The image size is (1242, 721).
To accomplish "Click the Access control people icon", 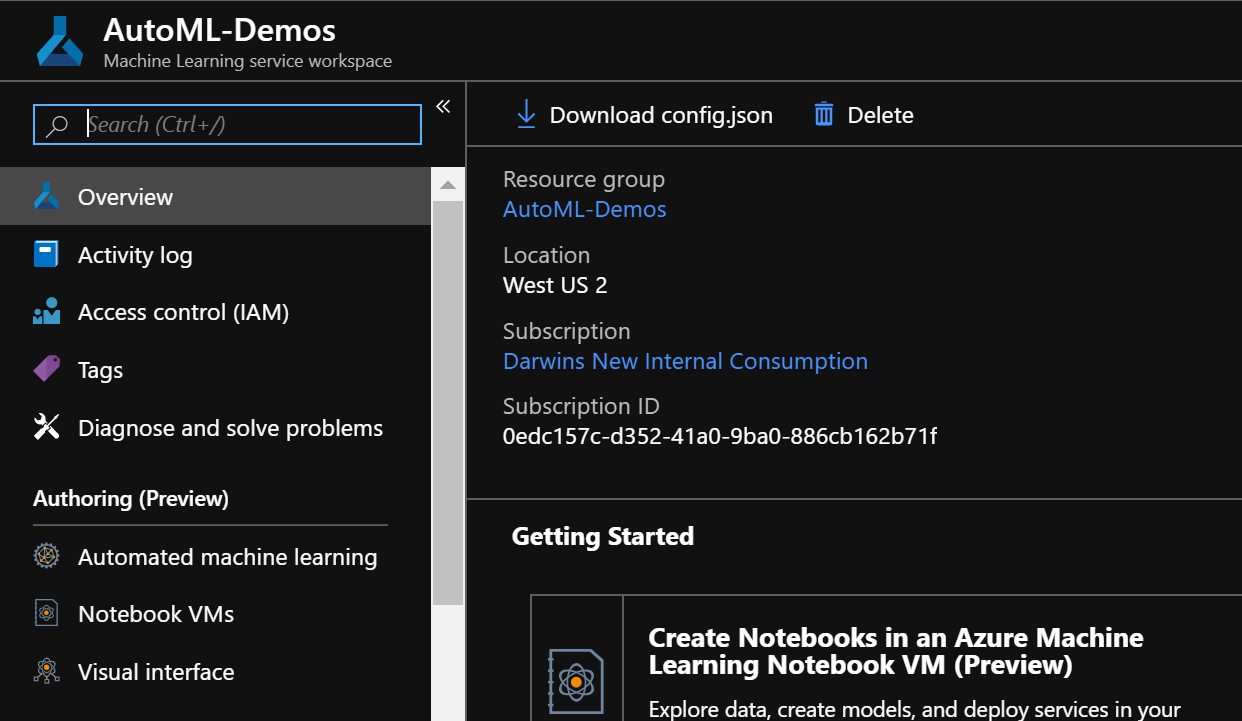I will tap(47, 313).
